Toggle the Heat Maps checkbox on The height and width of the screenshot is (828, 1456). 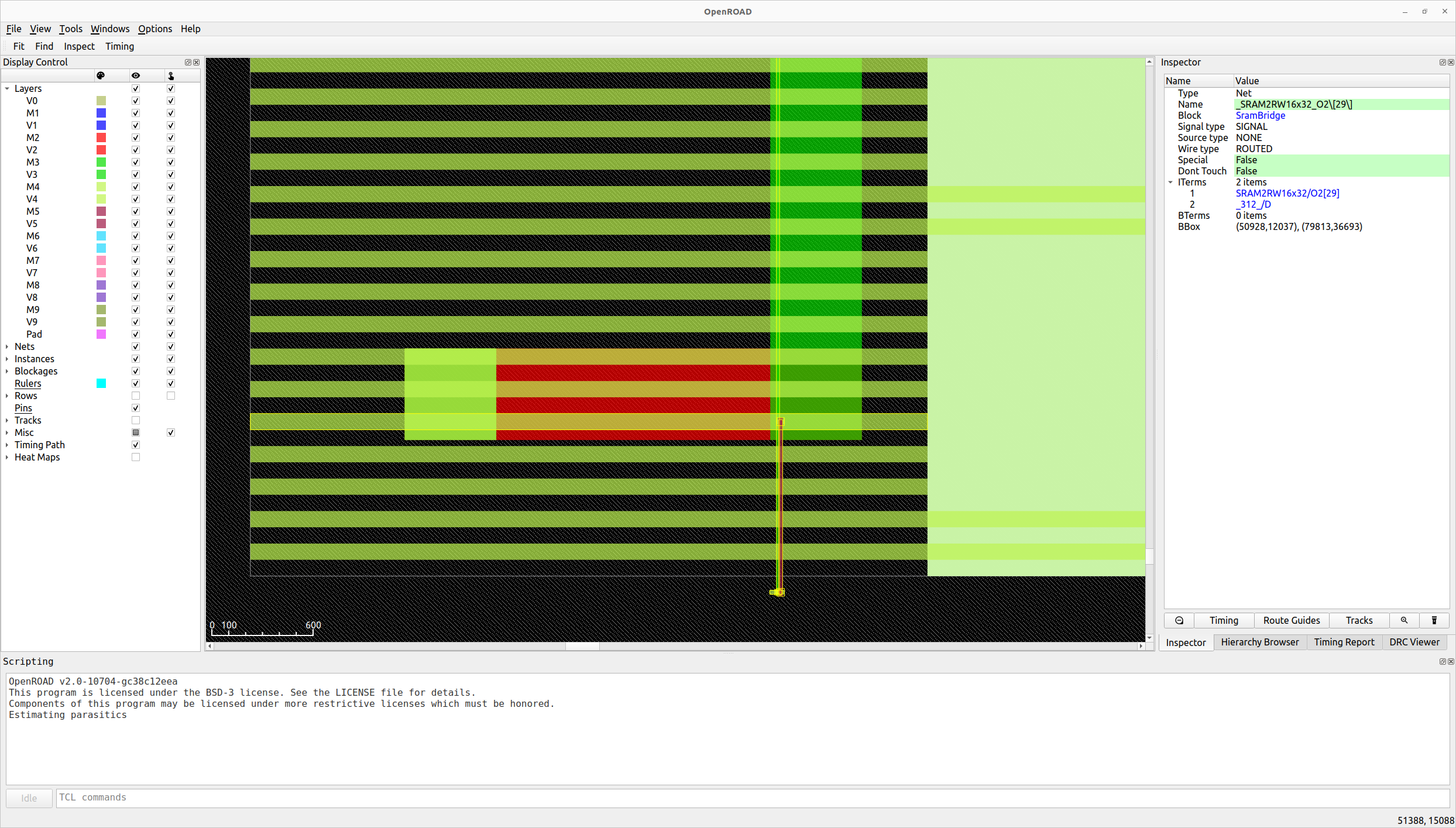(135, 457)
